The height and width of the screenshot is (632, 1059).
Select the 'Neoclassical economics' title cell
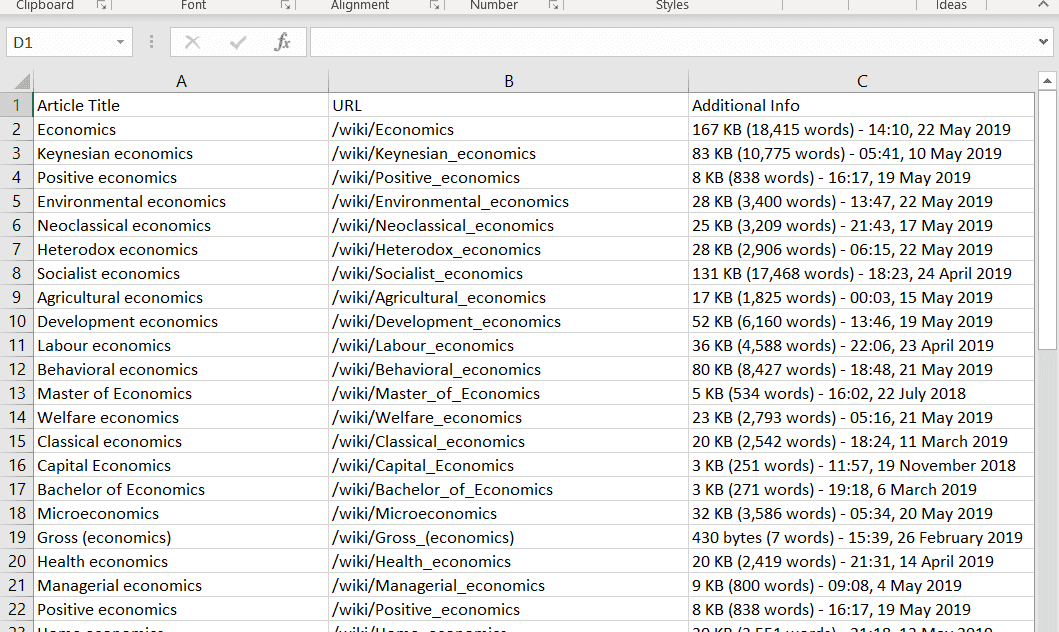pos(181,226)
